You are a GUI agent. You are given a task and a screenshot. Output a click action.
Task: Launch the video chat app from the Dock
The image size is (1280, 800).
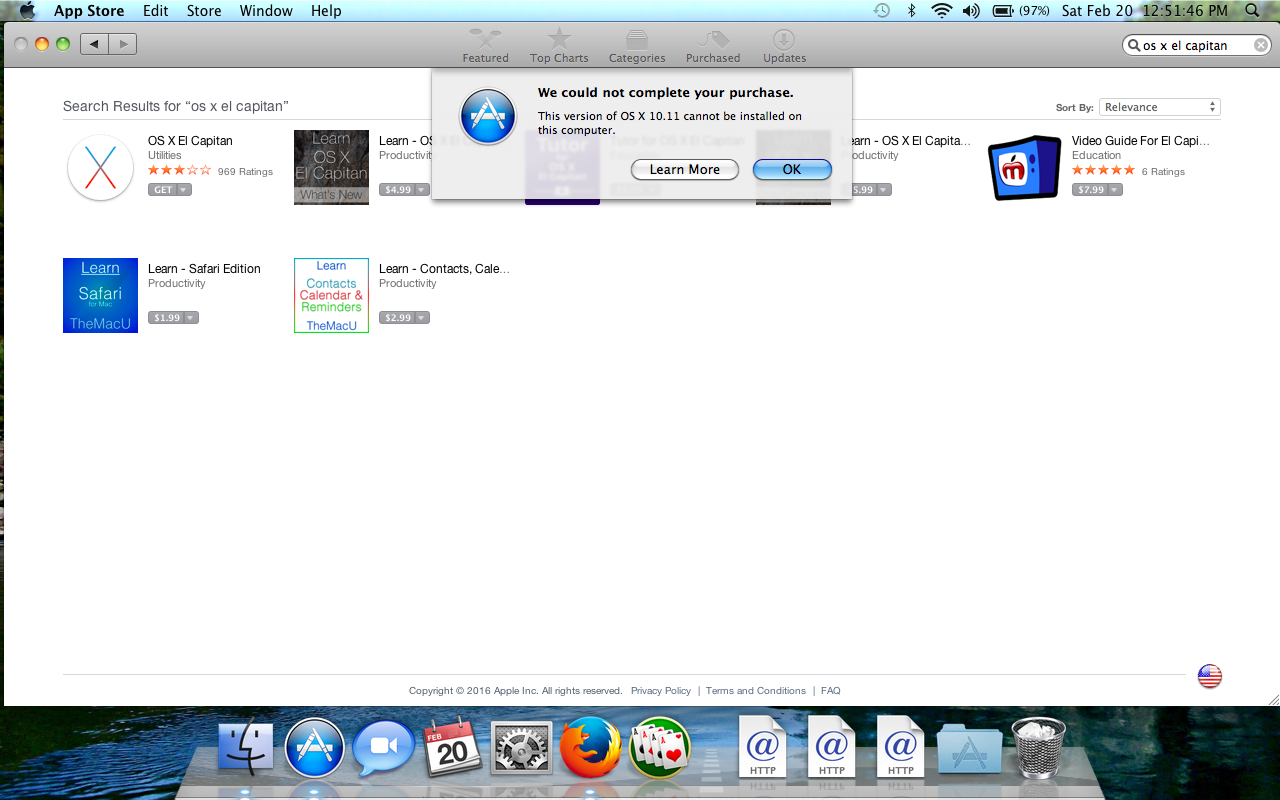tap(384, 748)
